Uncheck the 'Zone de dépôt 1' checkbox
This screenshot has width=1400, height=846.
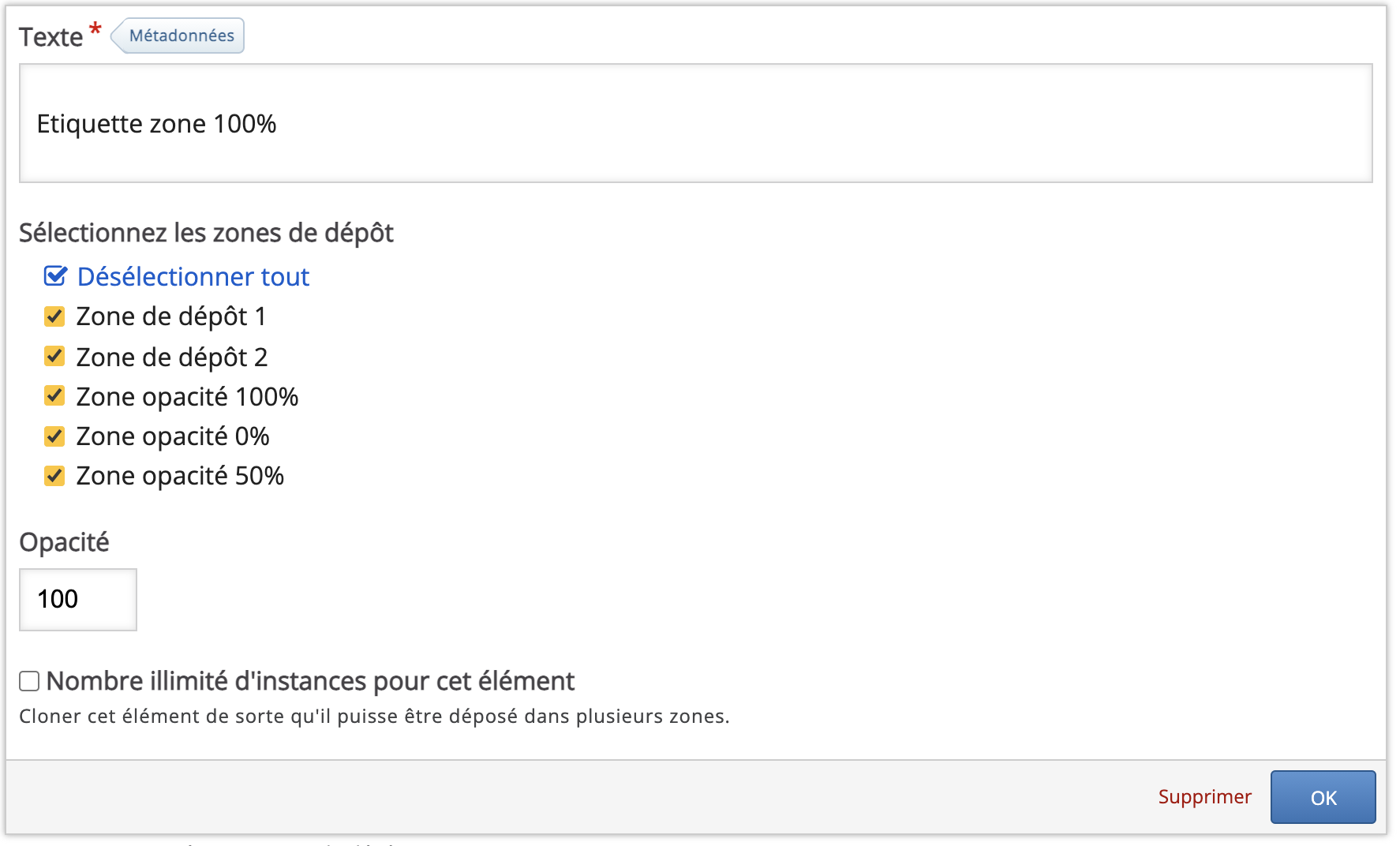pos(54,316)
